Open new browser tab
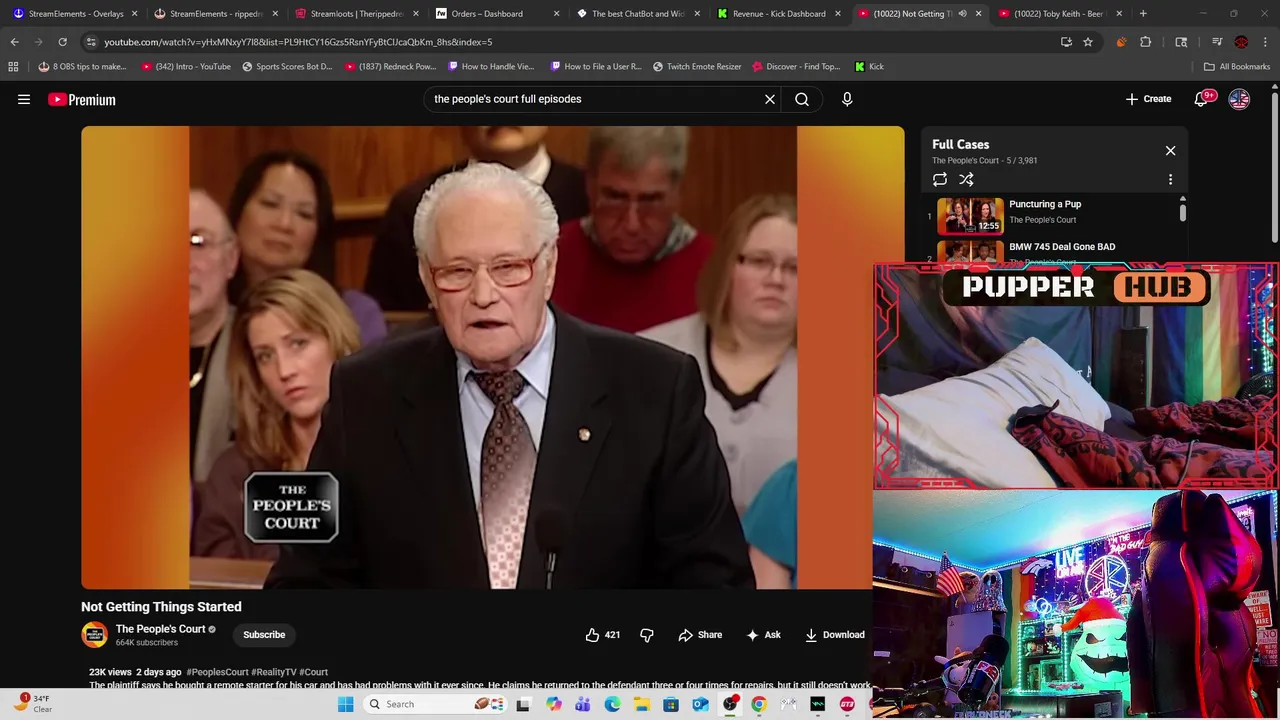The image size is (1280, 720). (1143, 14)
